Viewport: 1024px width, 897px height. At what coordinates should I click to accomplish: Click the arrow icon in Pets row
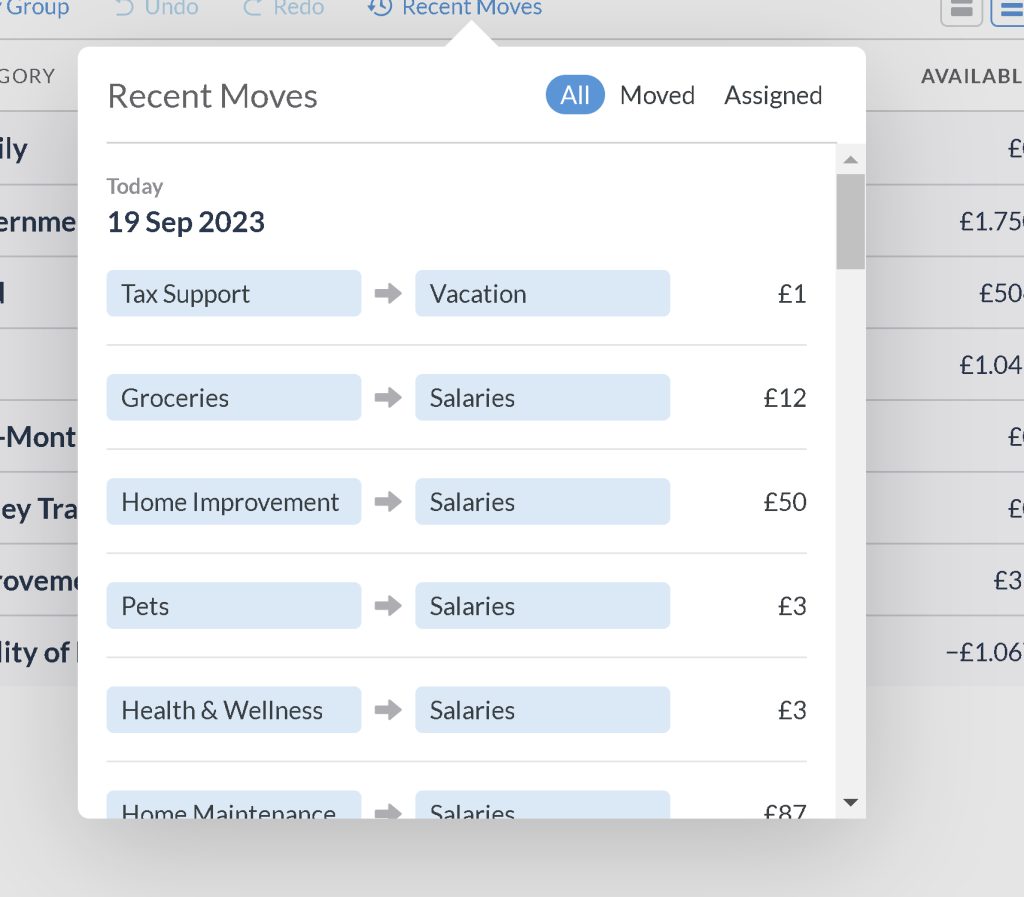coord(388,606)
